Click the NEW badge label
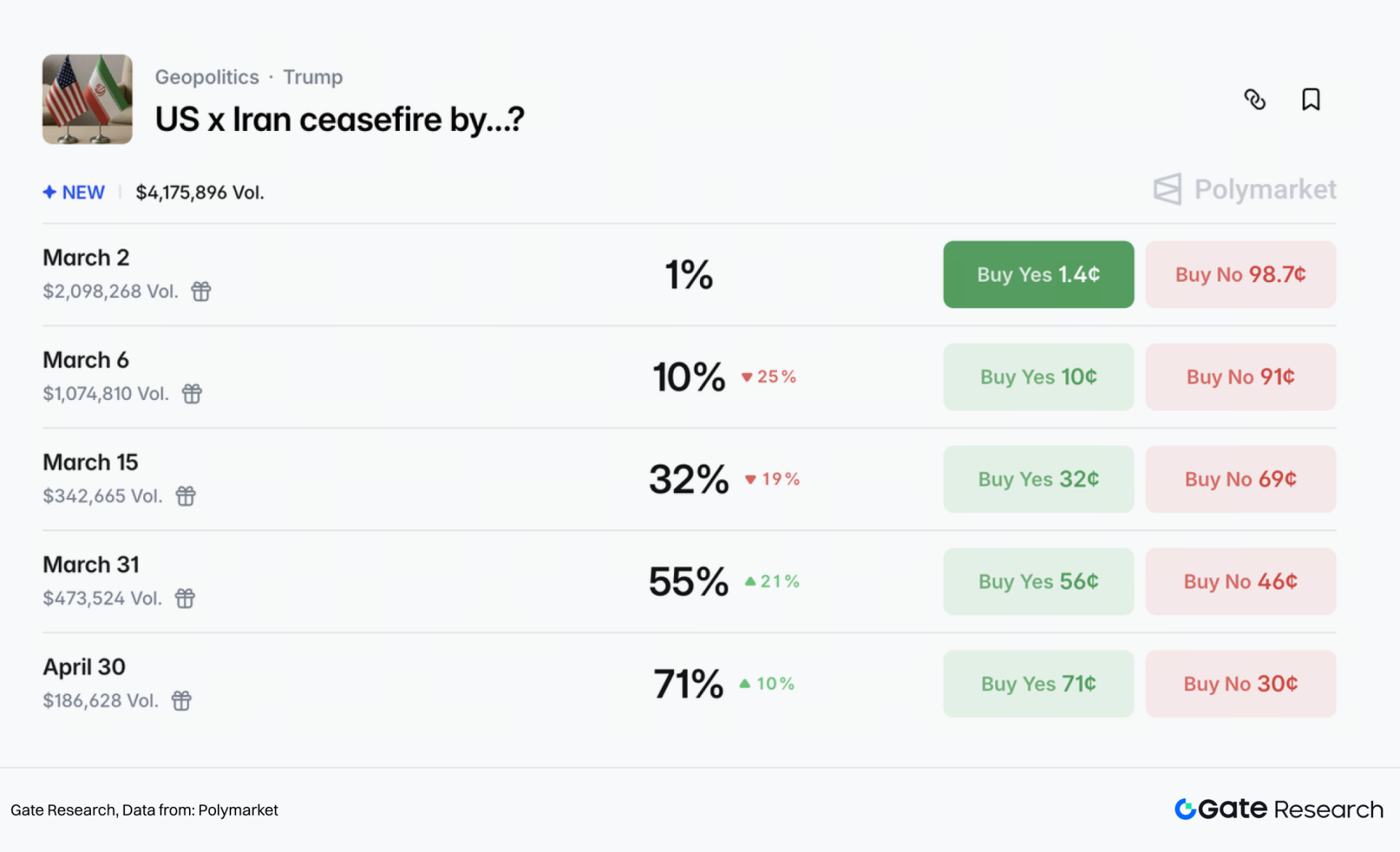 click(x=74, y=193)
